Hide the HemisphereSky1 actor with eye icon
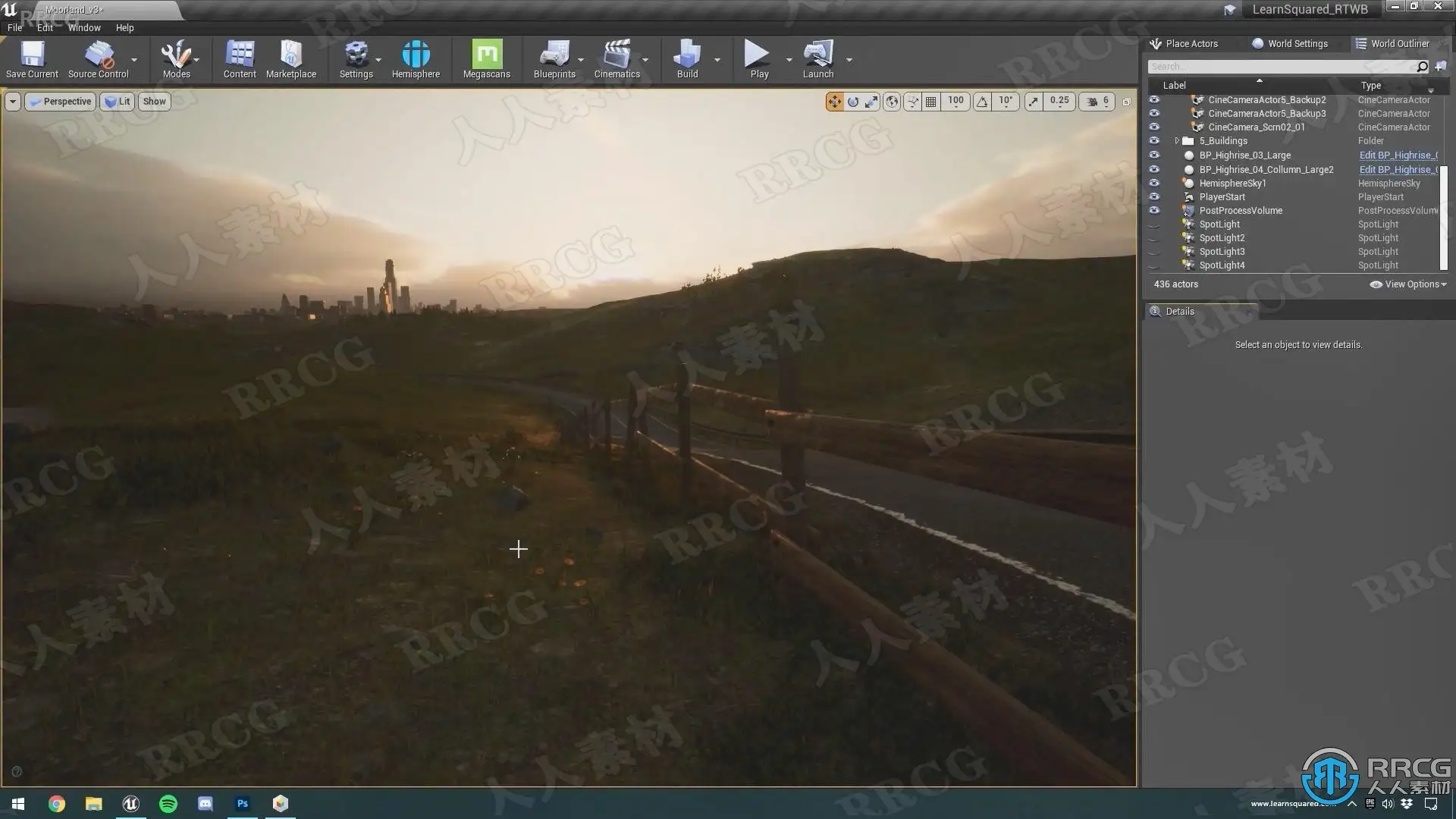 pos(1154,183)
